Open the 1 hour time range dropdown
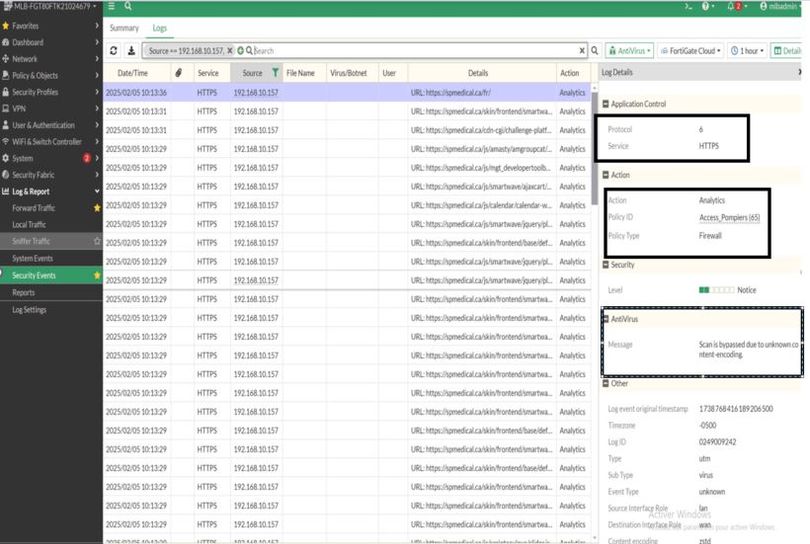810x544 pixels. coord(747,51)
